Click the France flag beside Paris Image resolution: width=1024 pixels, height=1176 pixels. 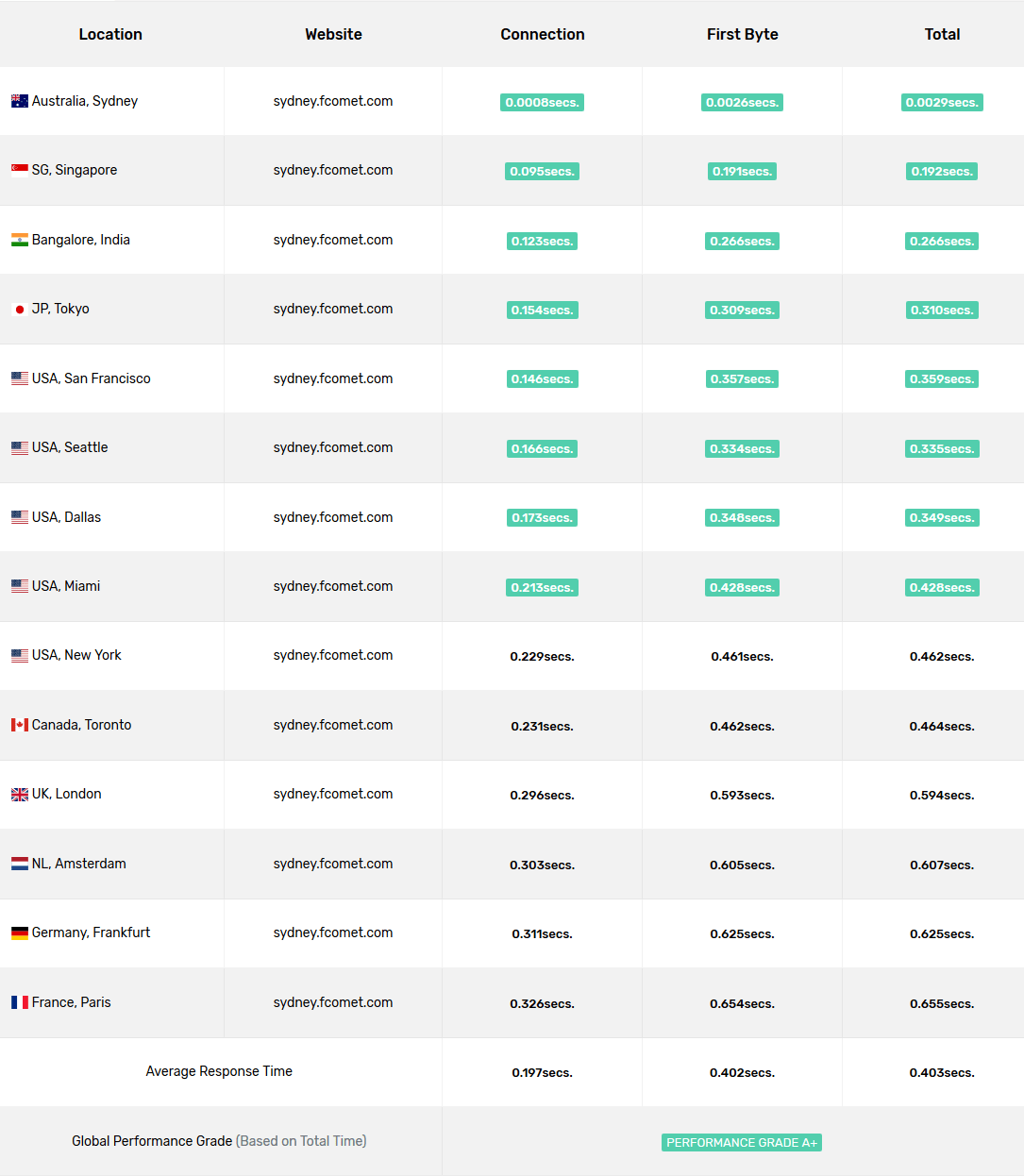click(19, 1002)
